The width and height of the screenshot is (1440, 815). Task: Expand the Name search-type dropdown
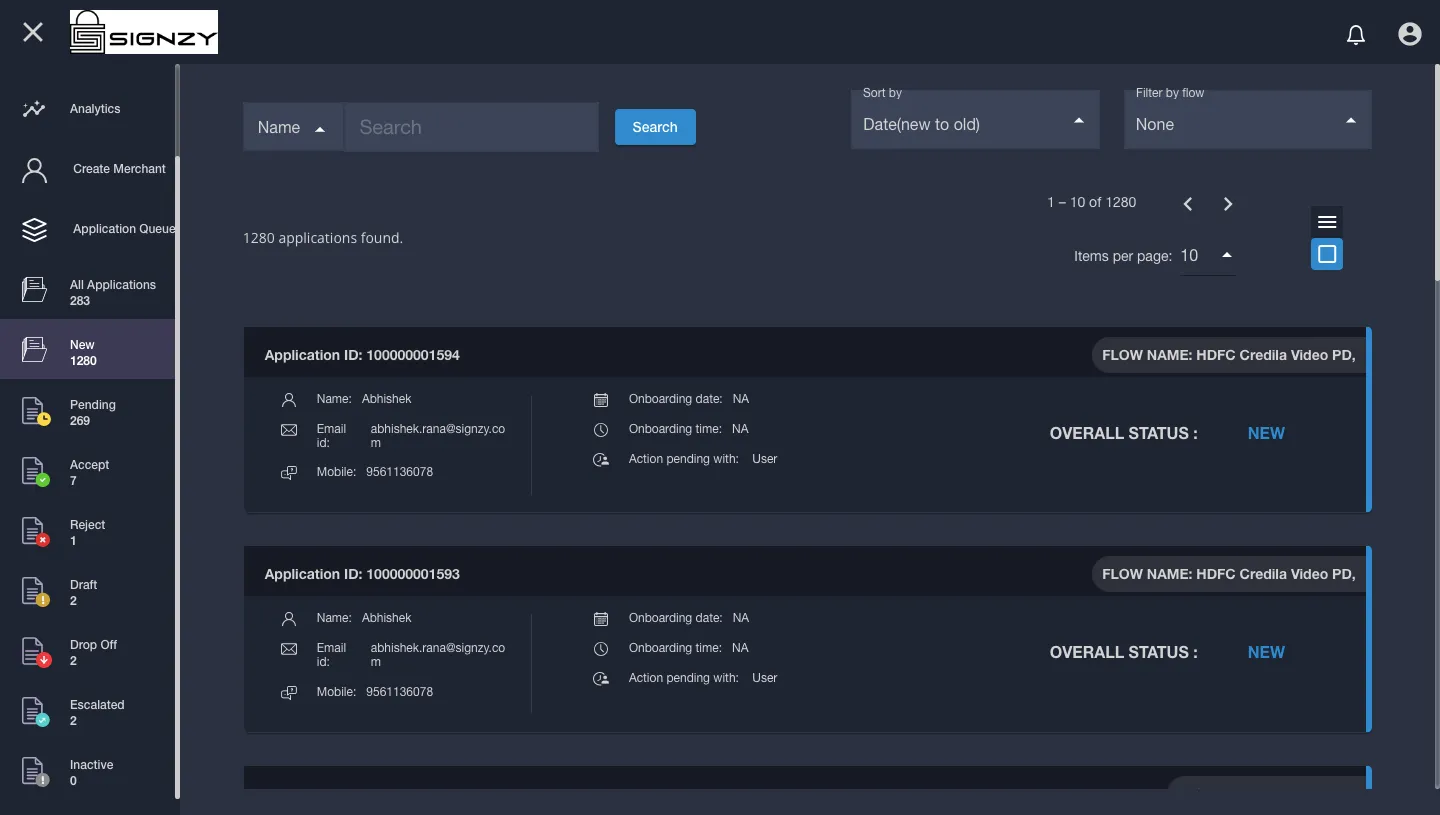(x=293, y=127)
